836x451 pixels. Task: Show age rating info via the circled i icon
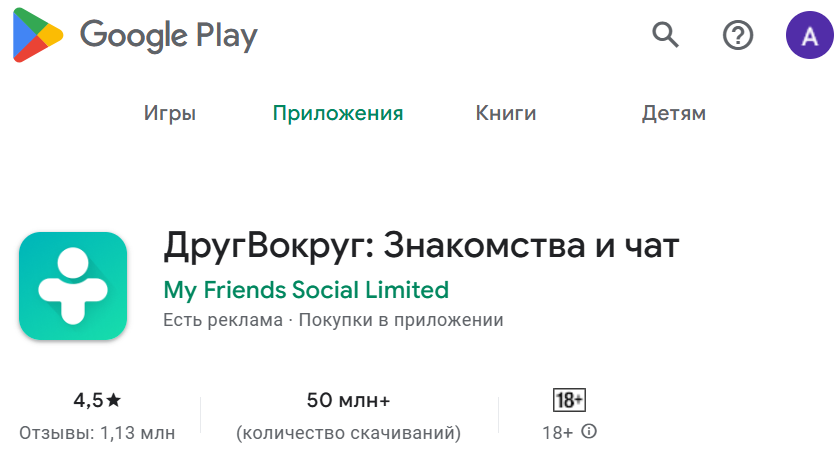click(589, 432)
